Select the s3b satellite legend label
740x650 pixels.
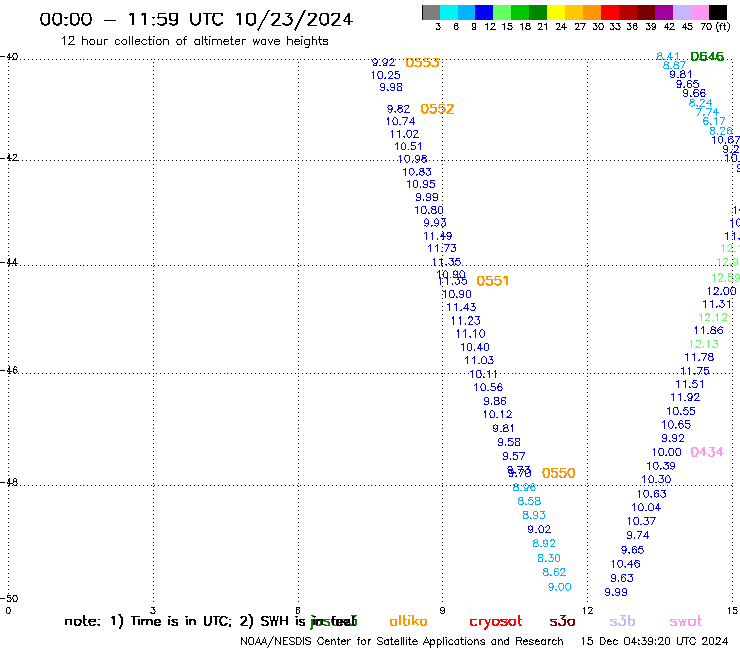tap(622, 621)
